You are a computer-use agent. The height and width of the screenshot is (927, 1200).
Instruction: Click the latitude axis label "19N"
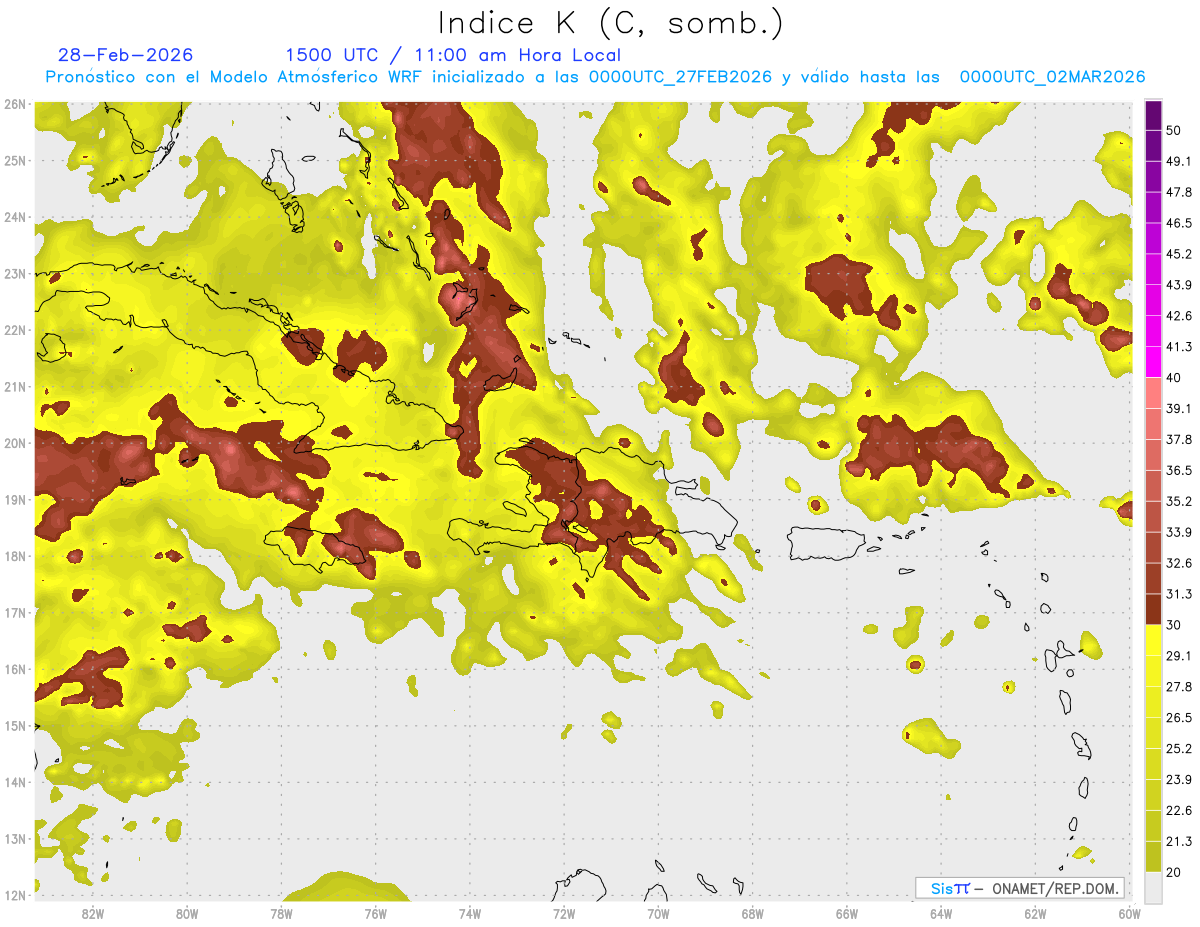point(15,500)
